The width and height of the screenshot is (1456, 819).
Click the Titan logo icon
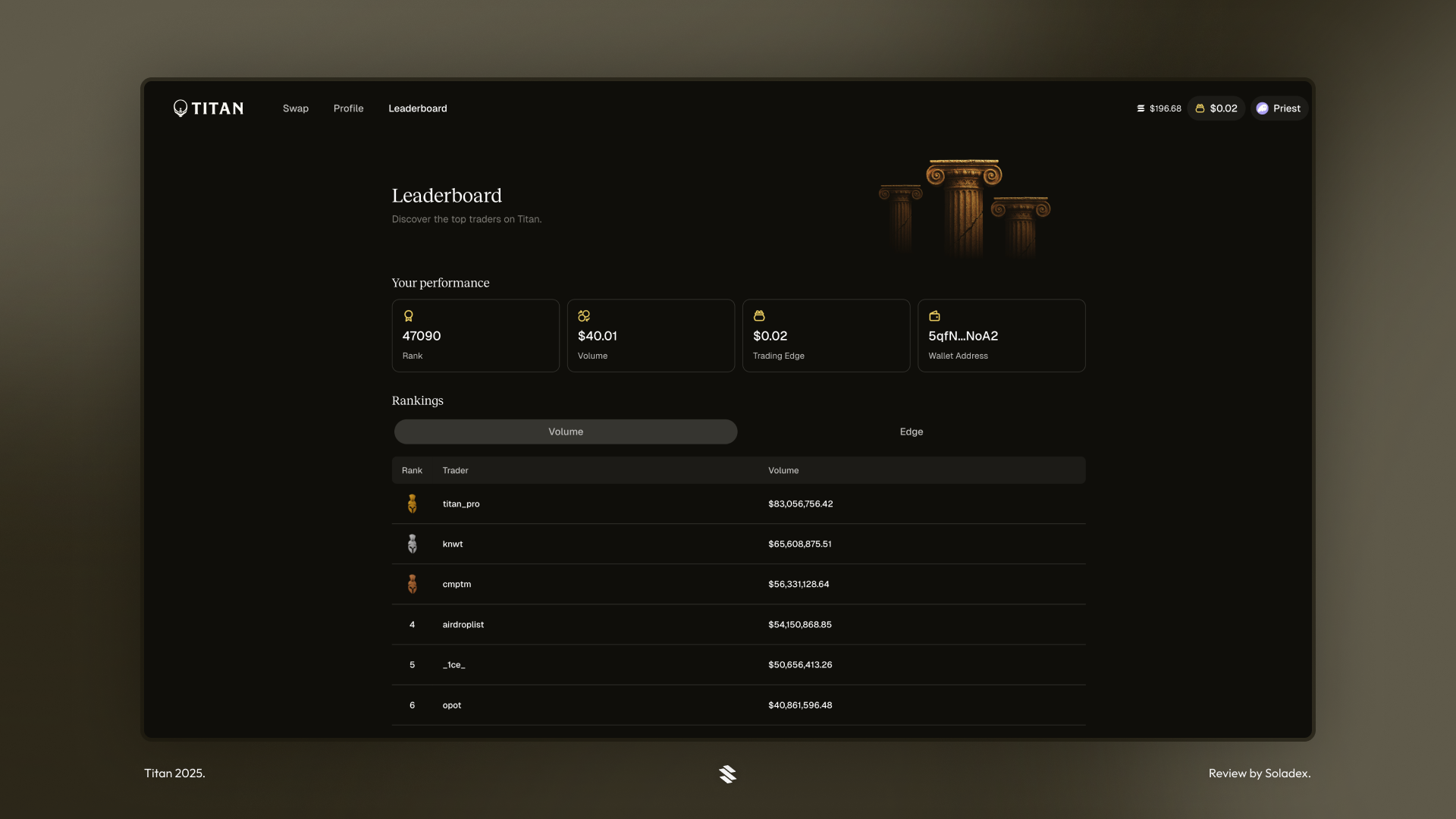click(x=180, y=108)
